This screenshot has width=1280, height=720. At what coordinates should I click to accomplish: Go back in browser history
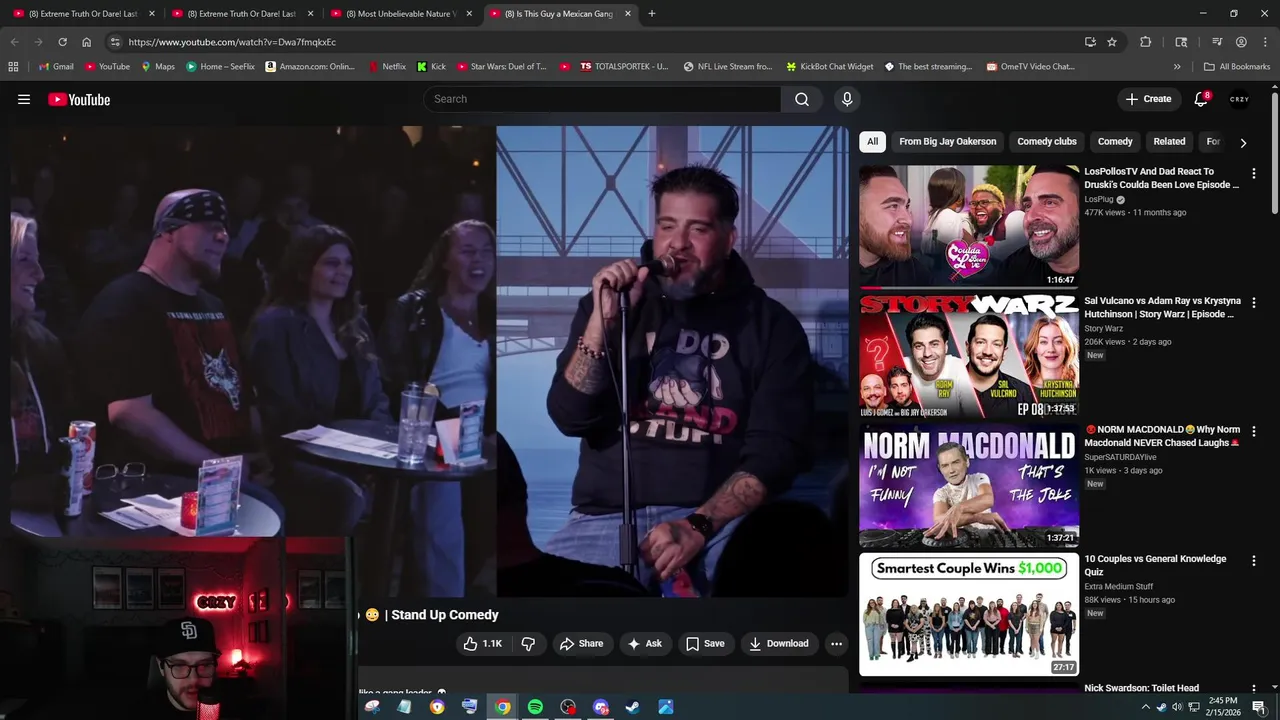pos(14,42)
